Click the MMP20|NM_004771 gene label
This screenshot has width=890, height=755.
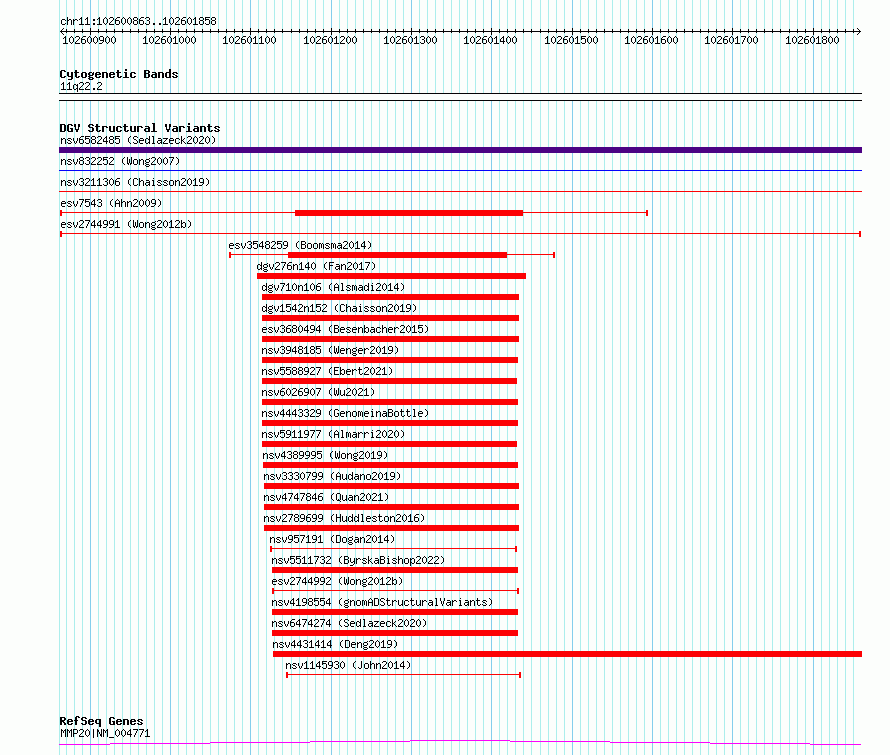point(105,733)
